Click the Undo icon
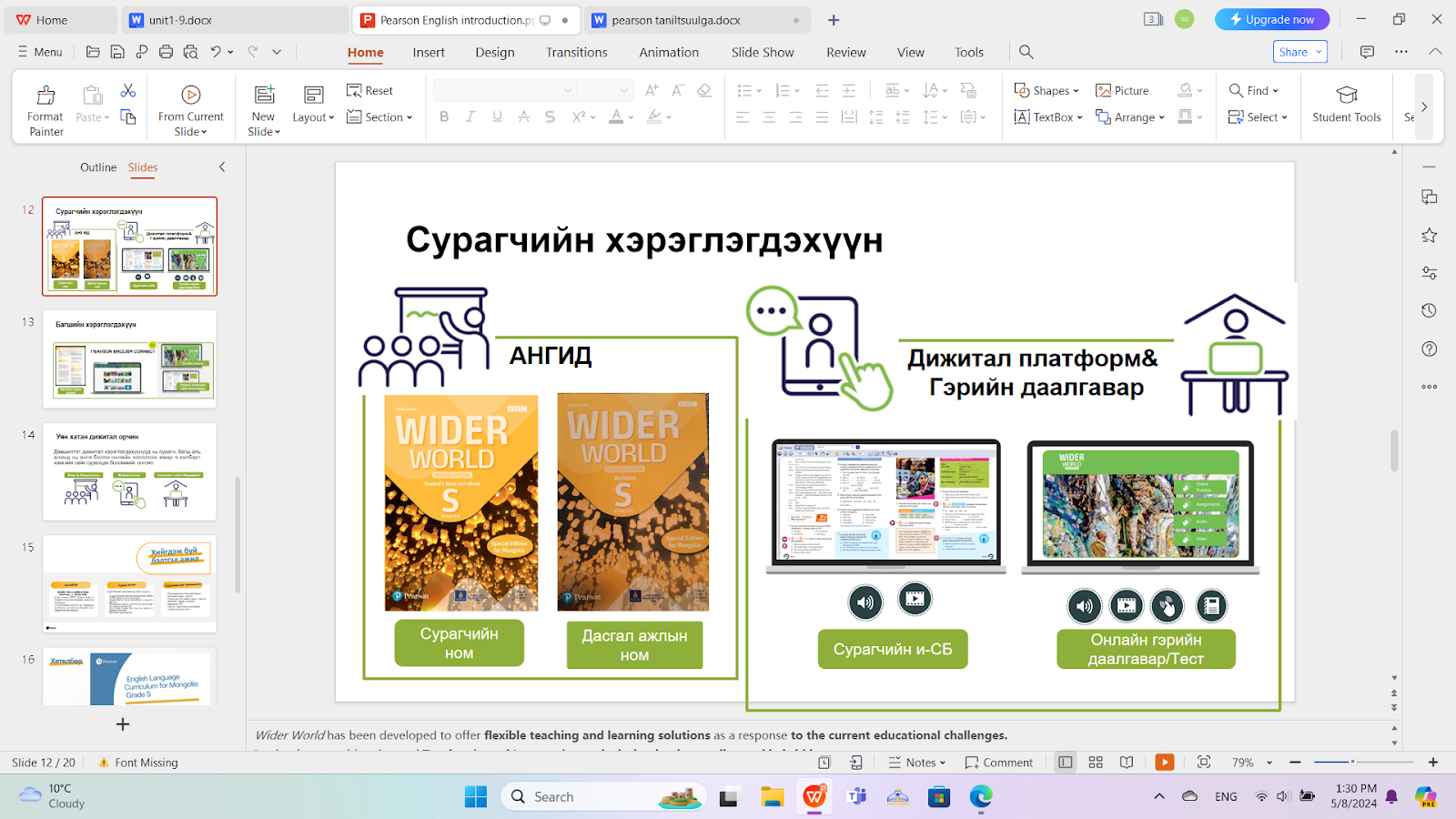Viewport: 1456px width, 819px height. point(216,52)
